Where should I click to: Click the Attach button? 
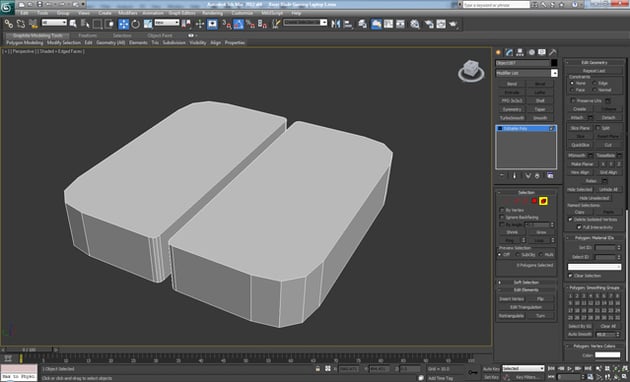[x=577, y=118]
